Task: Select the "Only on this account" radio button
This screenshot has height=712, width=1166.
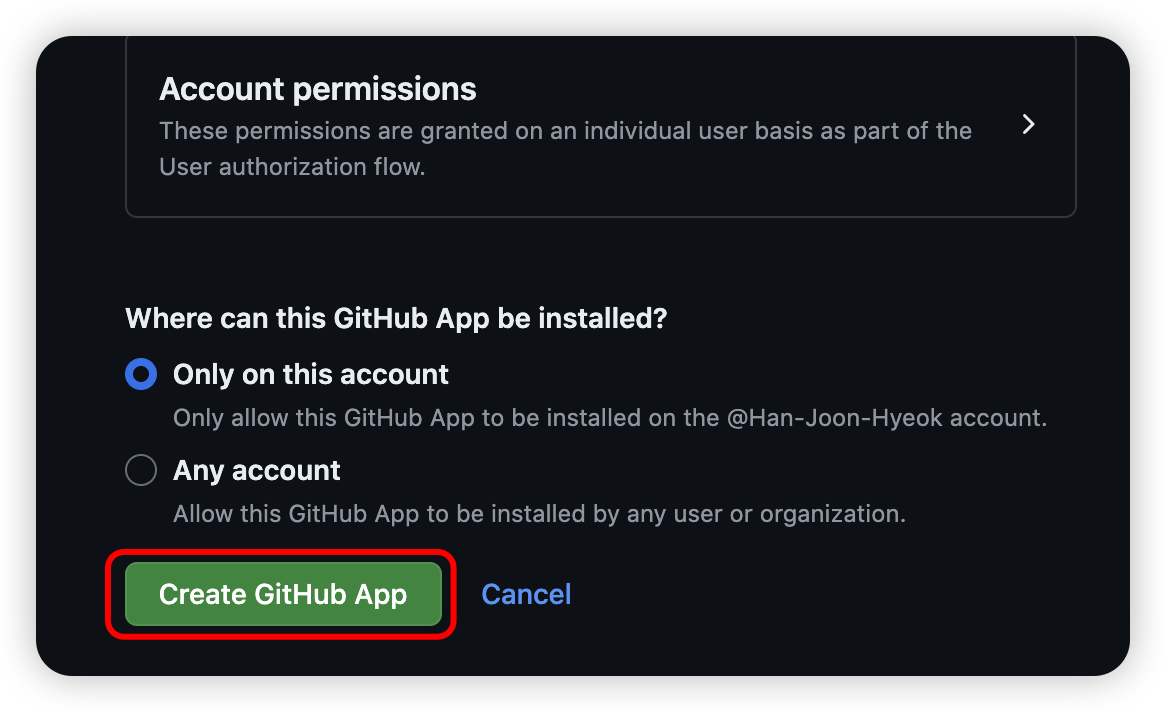Action: pyautogui.click(x=141, y=375)
